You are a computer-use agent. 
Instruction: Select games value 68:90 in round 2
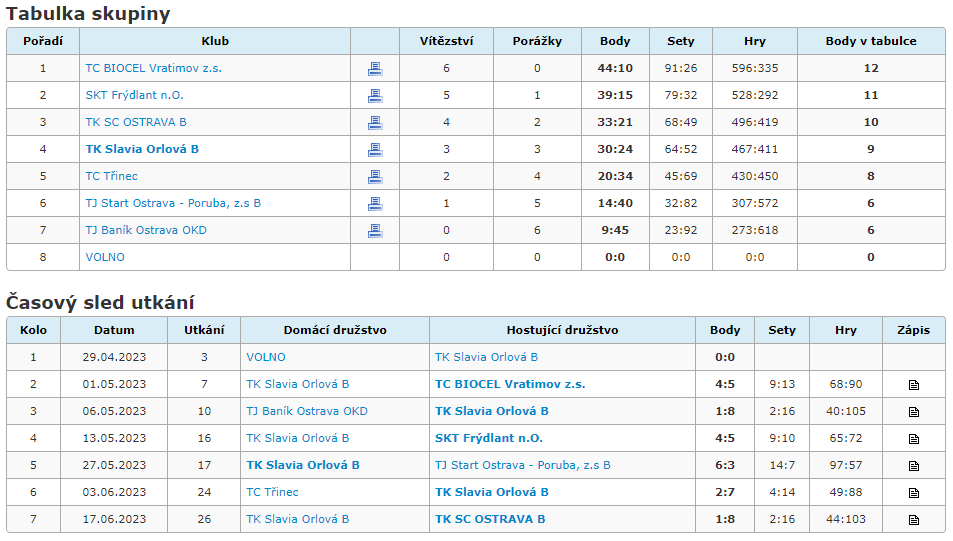[845, 384]
